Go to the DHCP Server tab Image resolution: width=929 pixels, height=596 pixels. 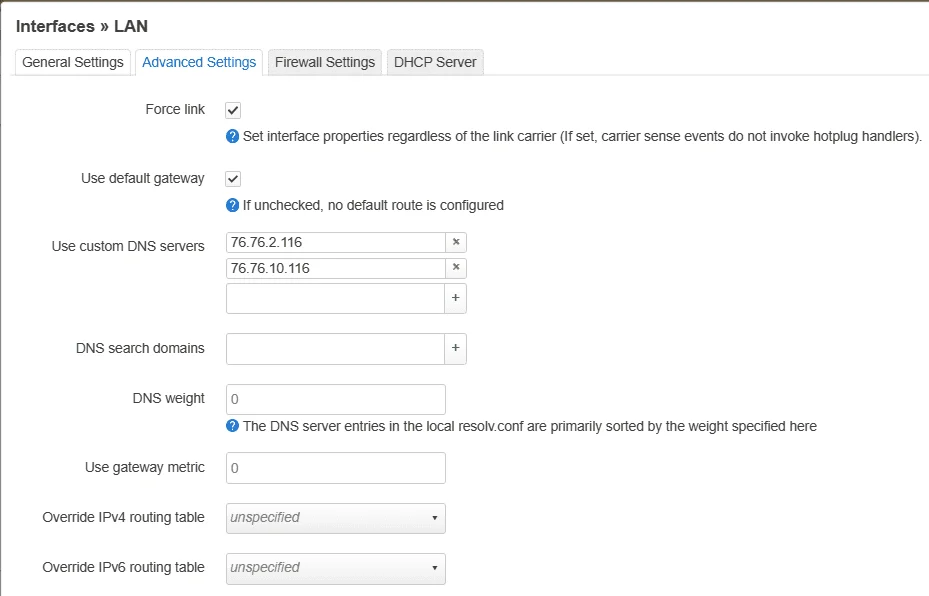pos(435,62)
